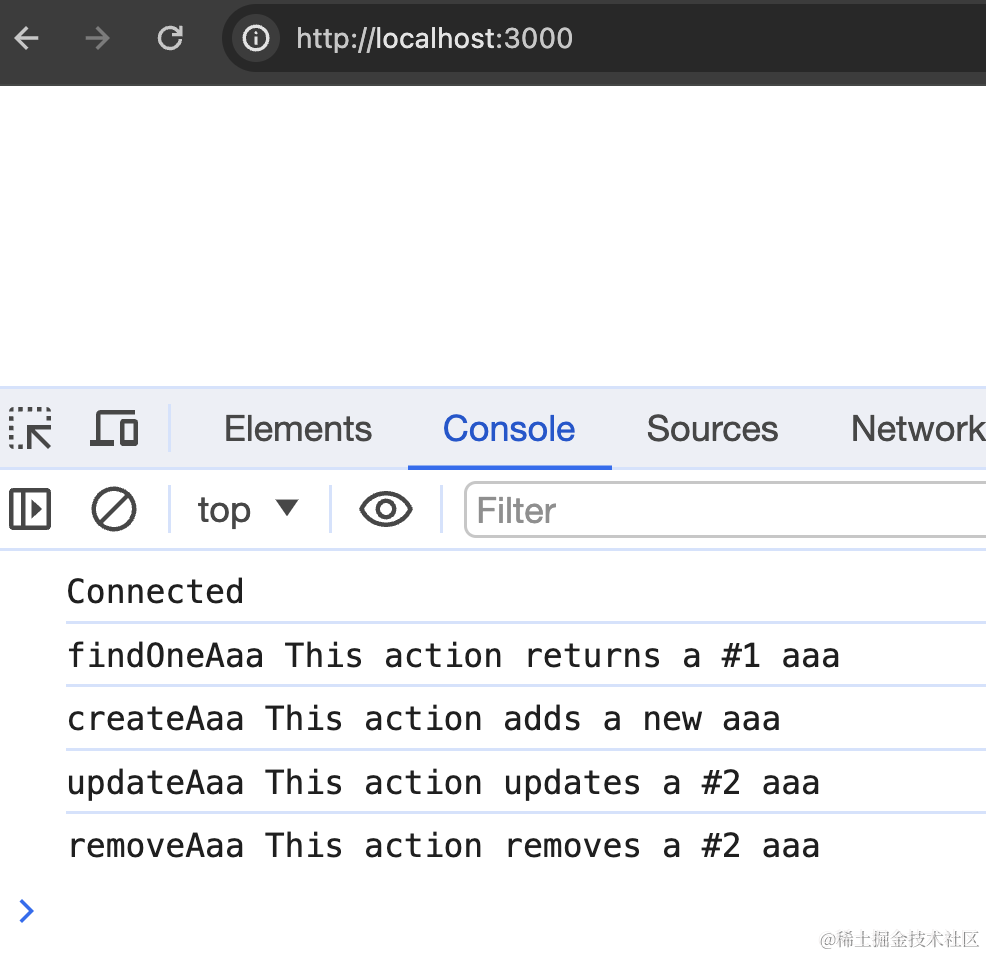Activate the inspect element picker tool

[x=31, y=429]
